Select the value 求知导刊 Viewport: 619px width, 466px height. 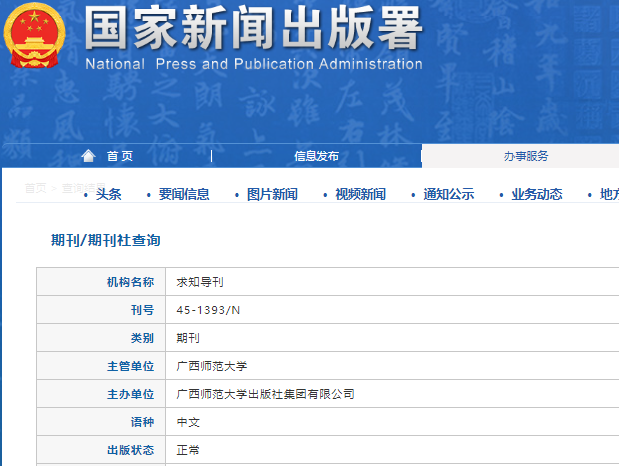pos(200,282)
